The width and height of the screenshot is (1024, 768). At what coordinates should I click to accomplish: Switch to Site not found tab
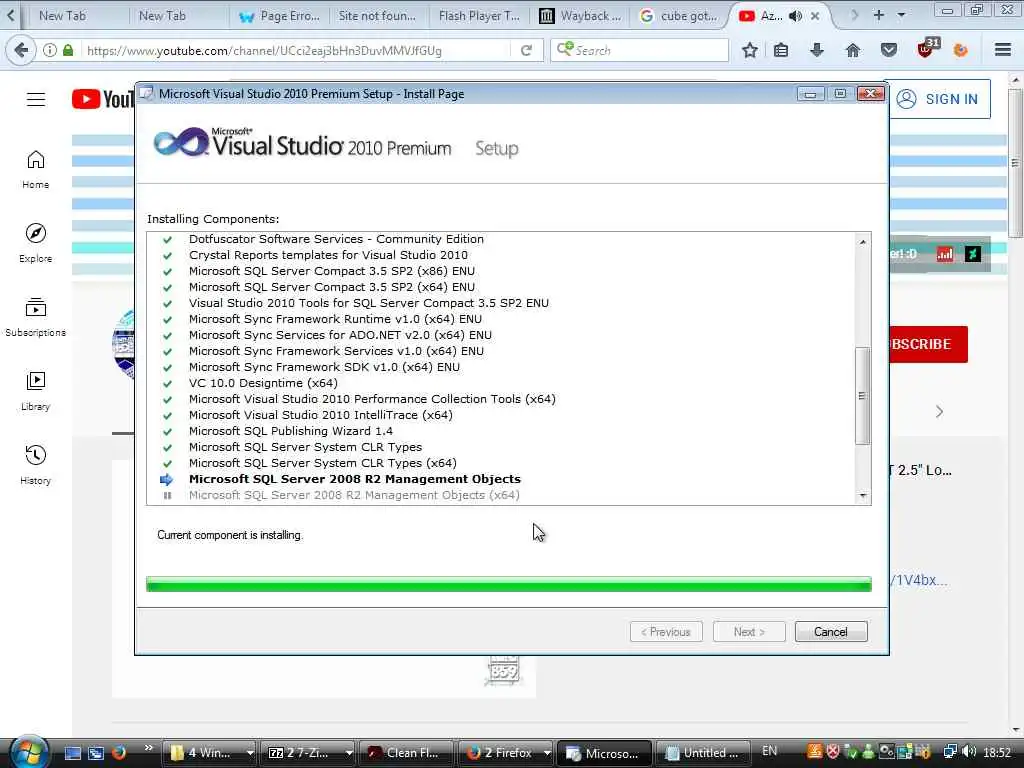pos(377,16)
